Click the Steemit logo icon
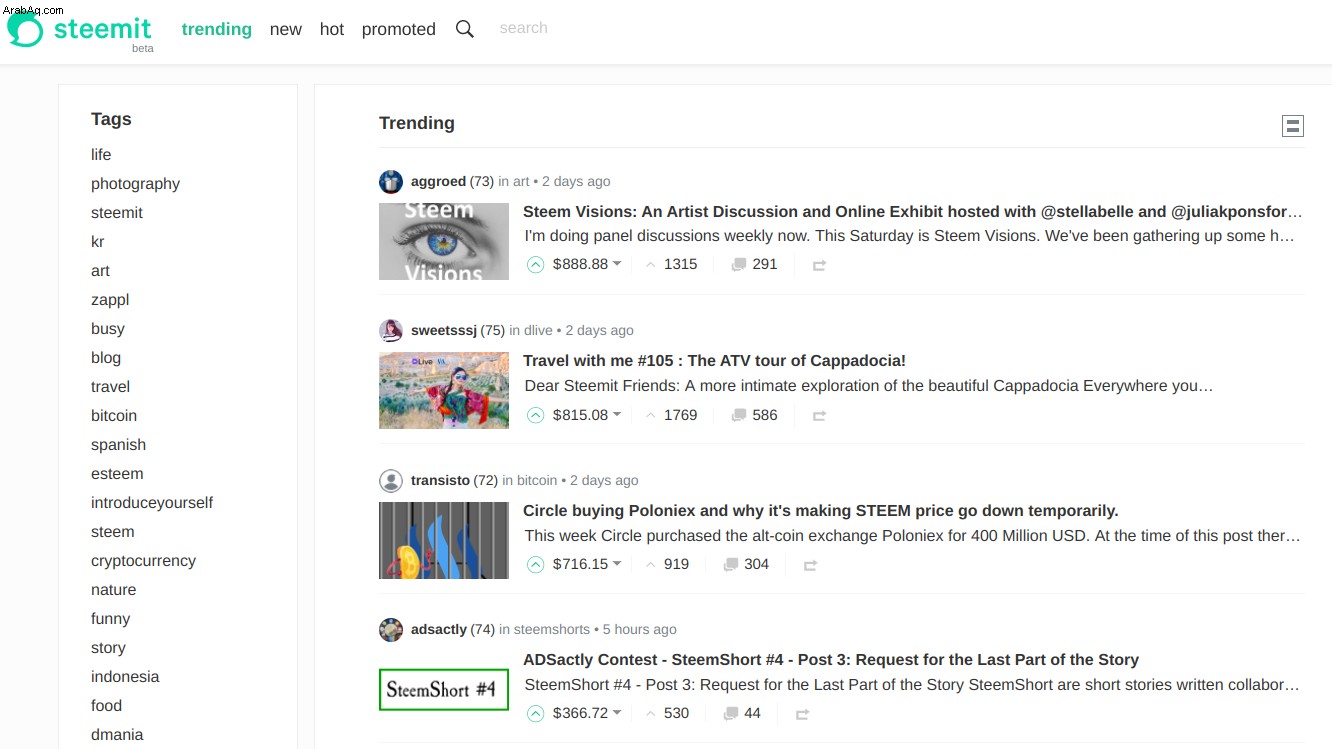1332x749 pixels. coord(26,29)
